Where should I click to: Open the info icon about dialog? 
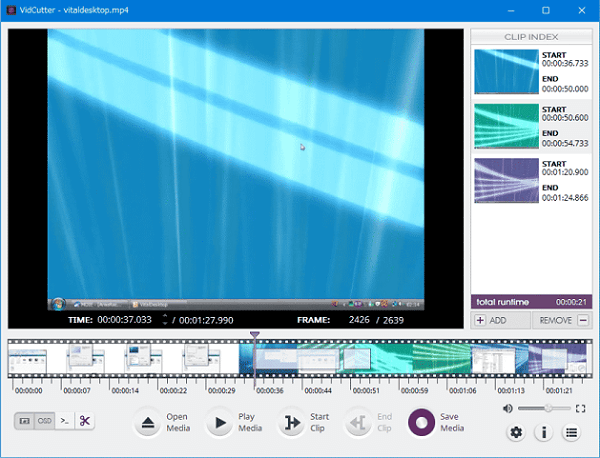(x=544, y=433)
